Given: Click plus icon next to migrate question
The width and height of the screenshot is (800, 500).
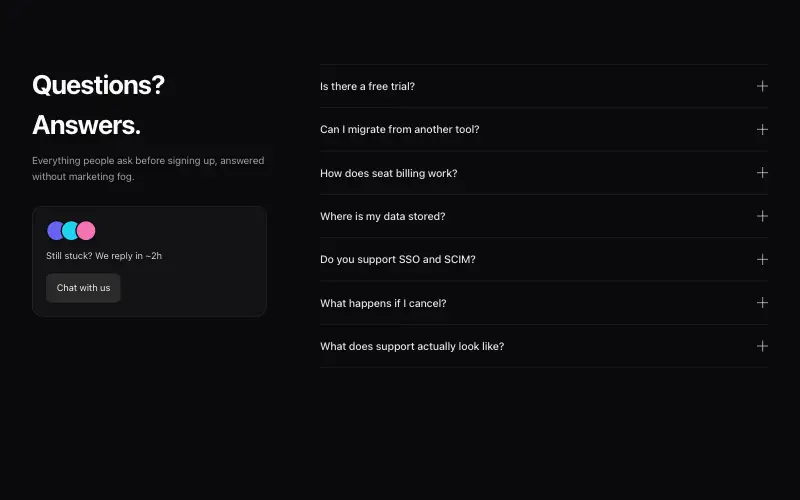Looking at the screenshot, I should 762,130.
